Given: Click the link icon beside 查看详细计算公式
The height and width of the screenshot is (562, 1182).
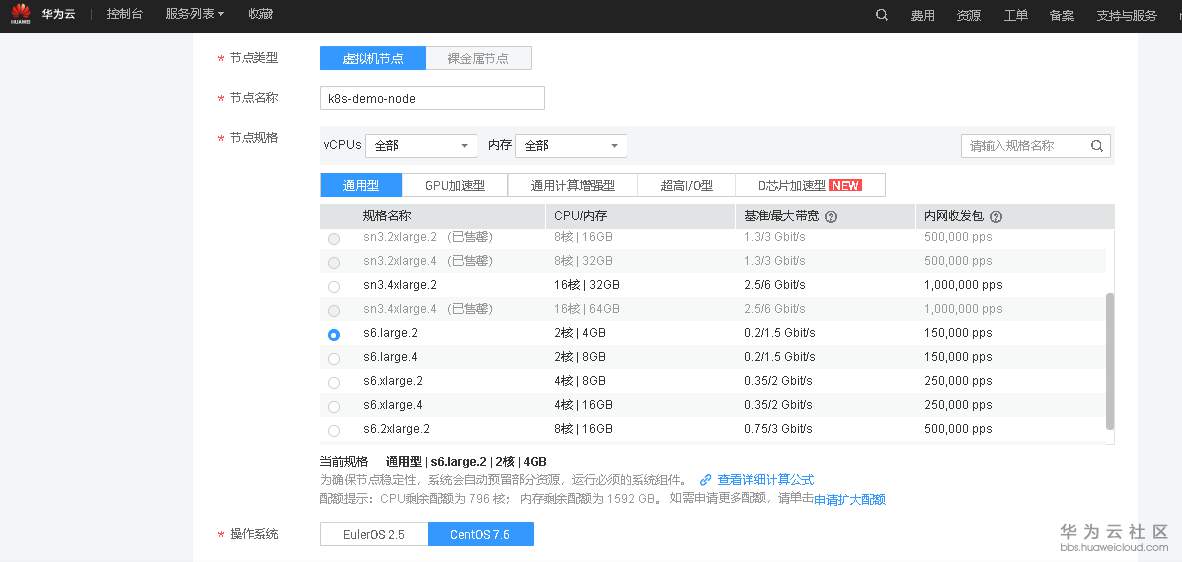Looking at the screenshot, I should (x=706, y=479).
